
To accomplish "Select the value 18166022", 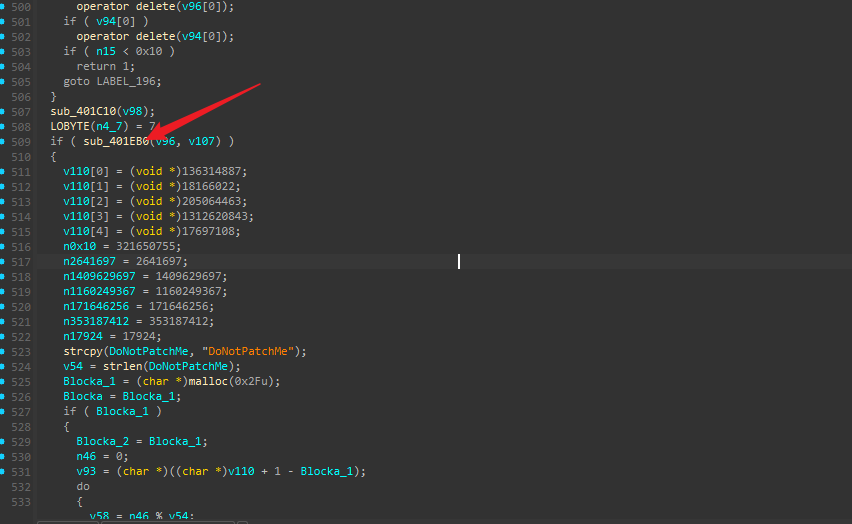I will point(209,186).
